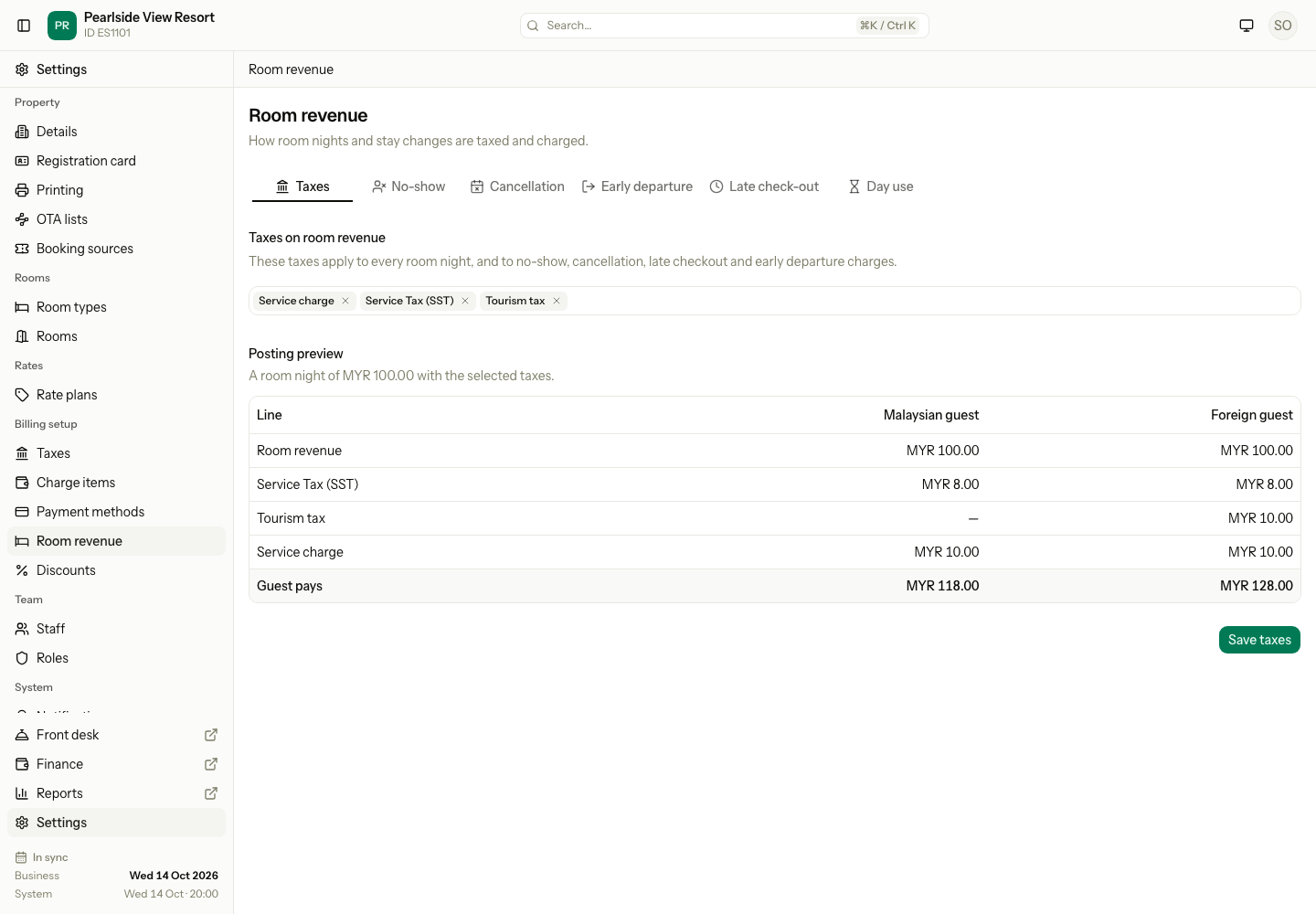Click business date Wed 14 Oct 2026
1316x914 pixels.
point(174,876)
